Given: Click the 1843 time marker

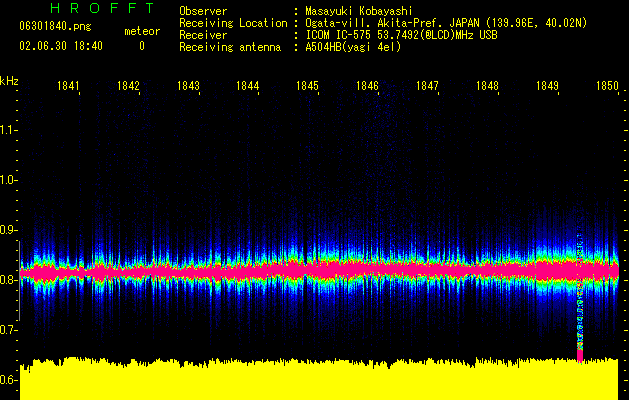Looking at the screenshot, I should (188, 87).
